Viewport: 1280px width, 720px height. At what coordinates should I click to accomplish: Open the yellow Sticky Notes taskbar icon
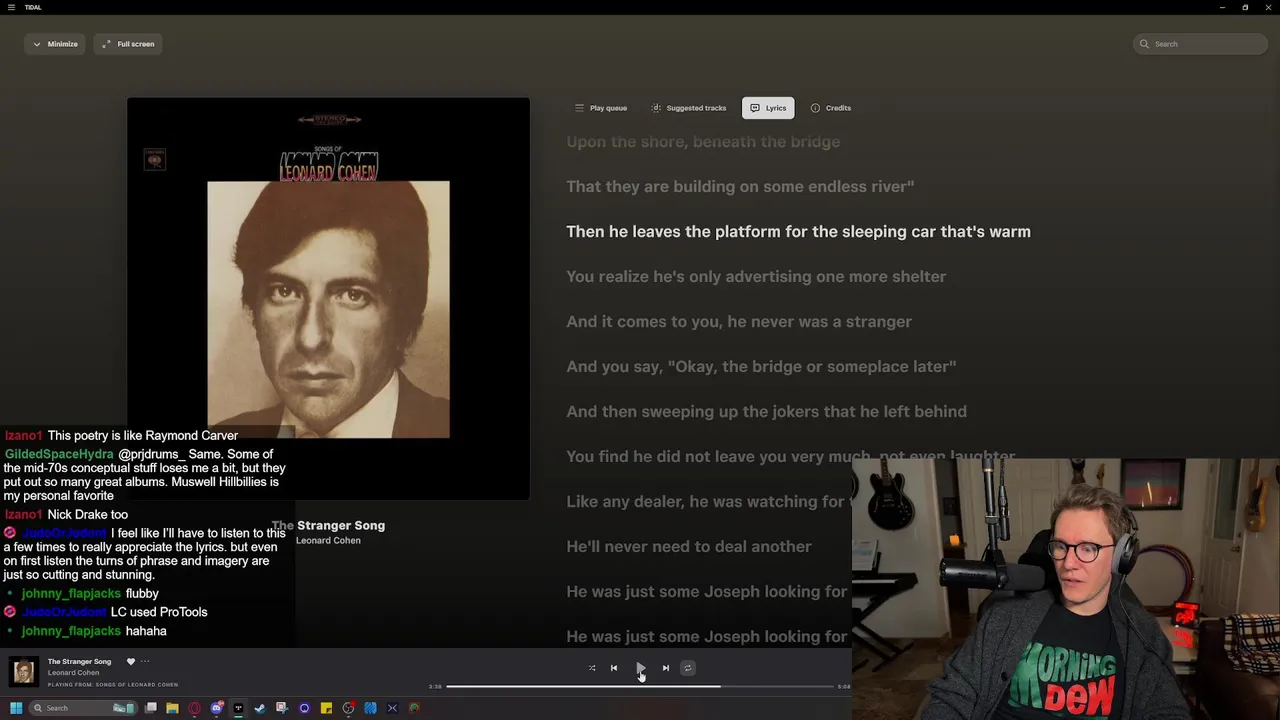coord(326,708)
